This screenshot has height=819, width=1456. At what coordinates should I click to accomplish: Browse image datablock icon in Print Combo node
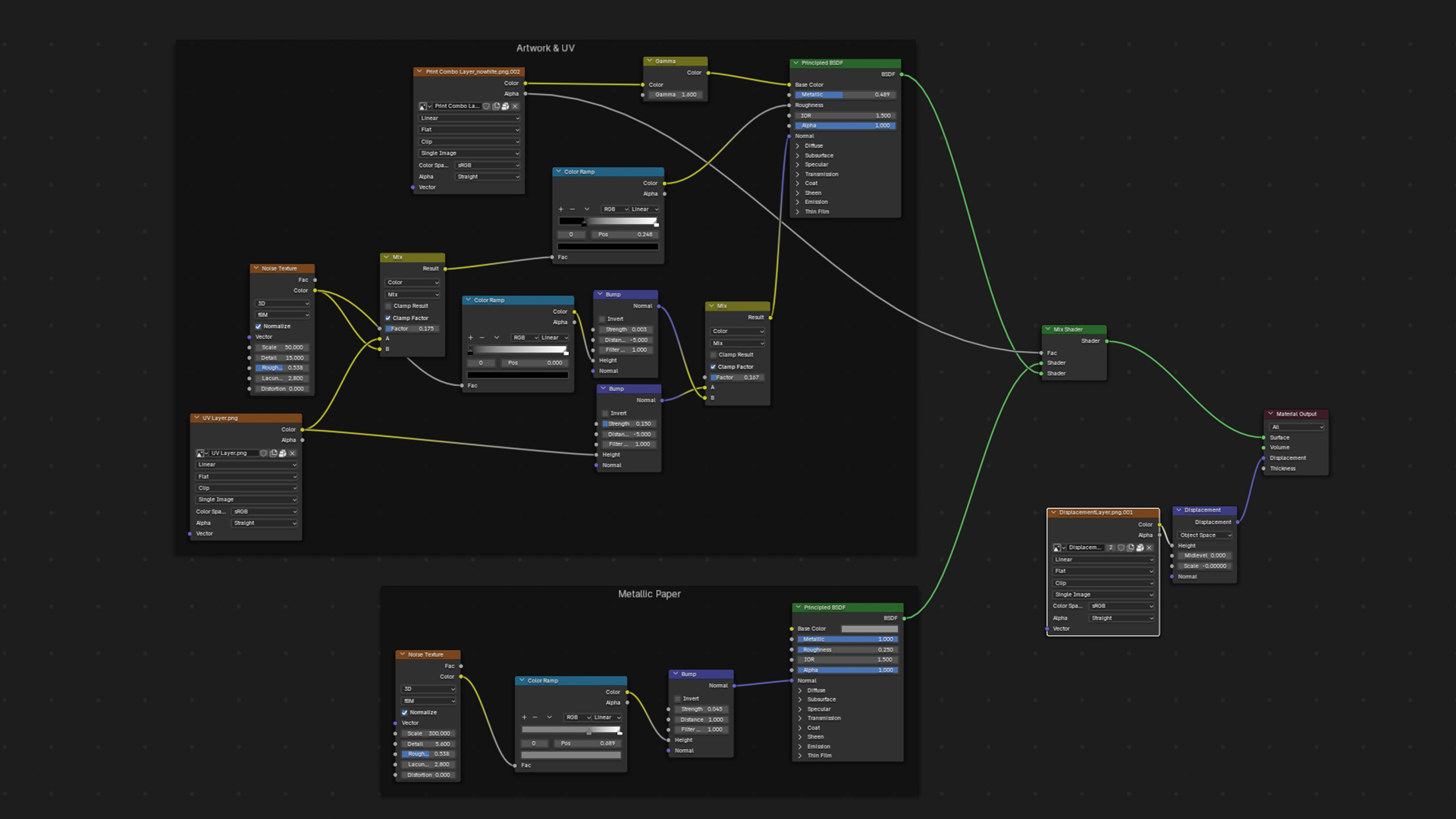point(424,106)
